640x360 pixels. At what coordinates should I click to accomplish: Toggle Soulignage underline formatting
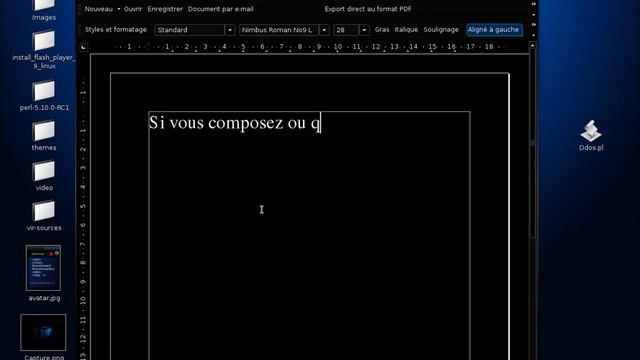(x=441, y=30)
